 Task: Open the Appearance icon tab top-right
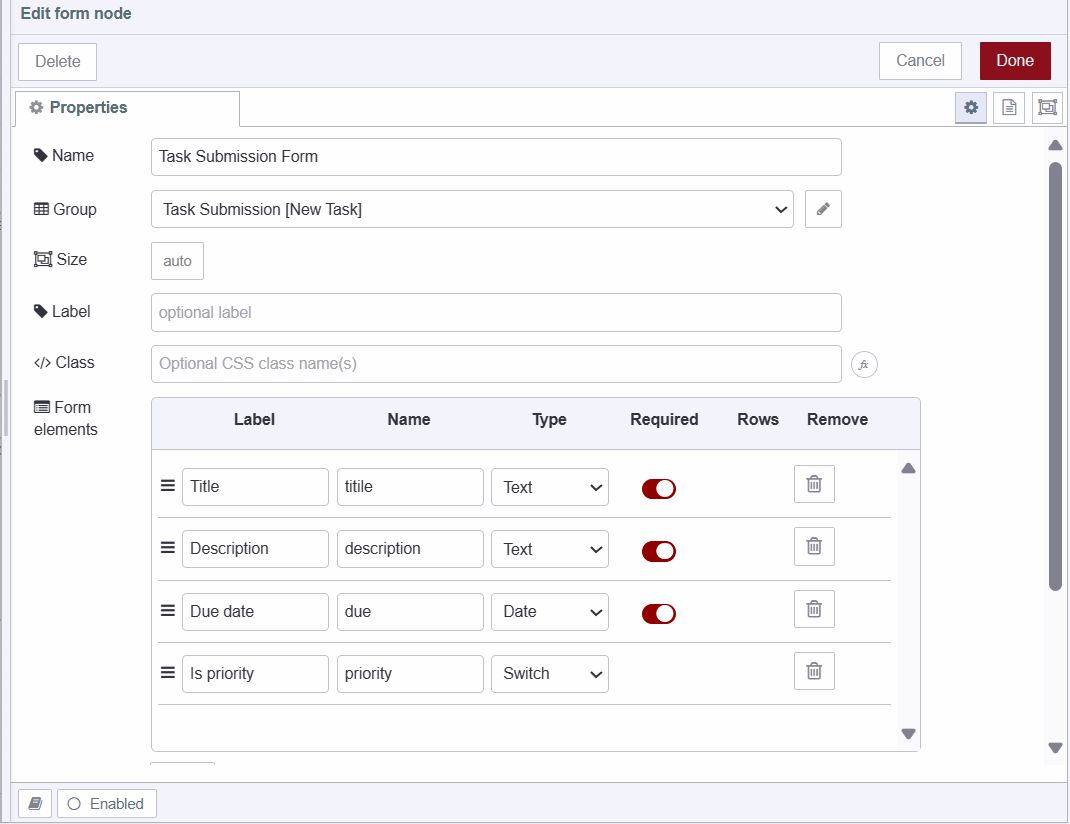[x=1047, y=107]
